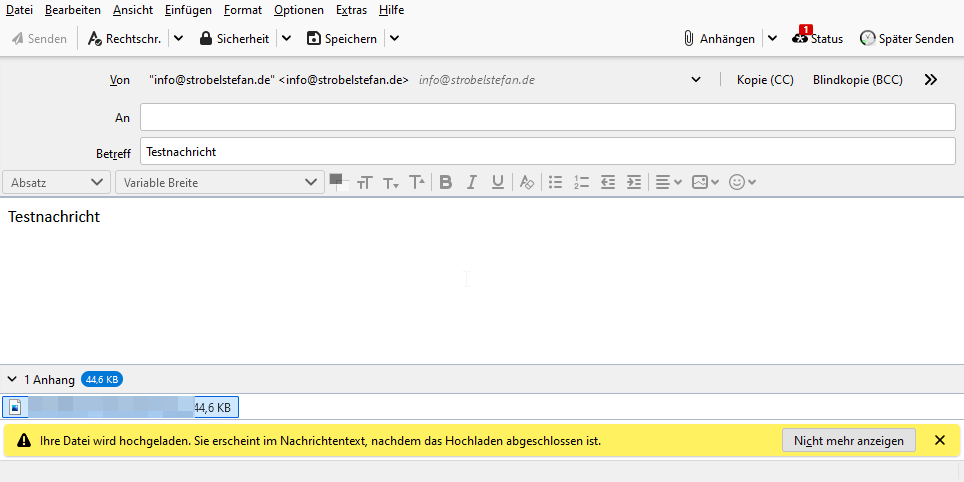Image resolution: width=964 pixels, height=482 pixels.
Task: Indent the text
Action: pos(634,182)
